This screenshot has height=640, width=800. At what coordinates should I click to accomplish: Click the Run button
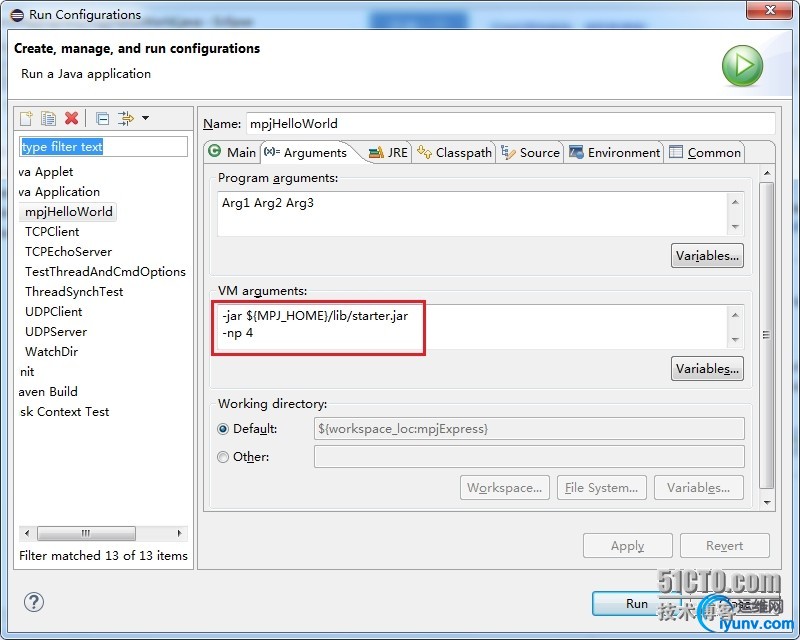(637, 604)
